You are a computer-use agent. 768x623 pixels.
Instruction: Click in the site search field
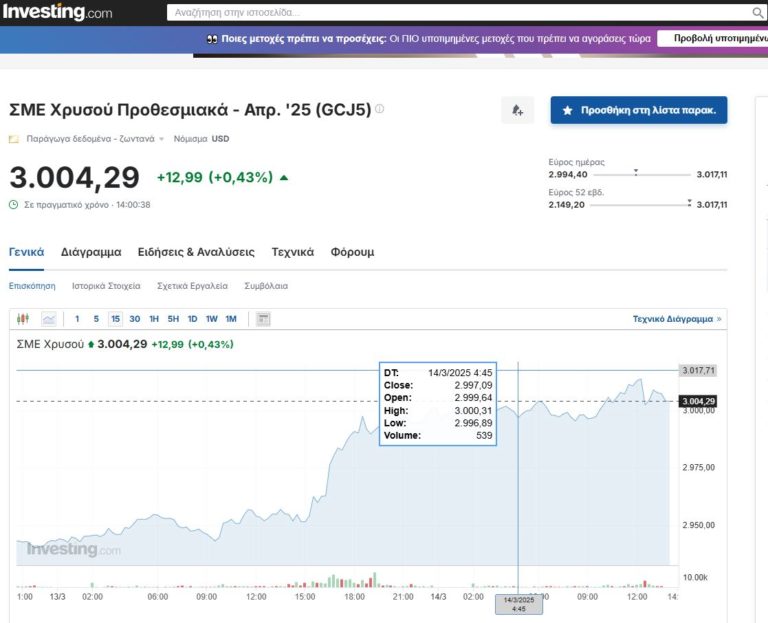point(460,13)
